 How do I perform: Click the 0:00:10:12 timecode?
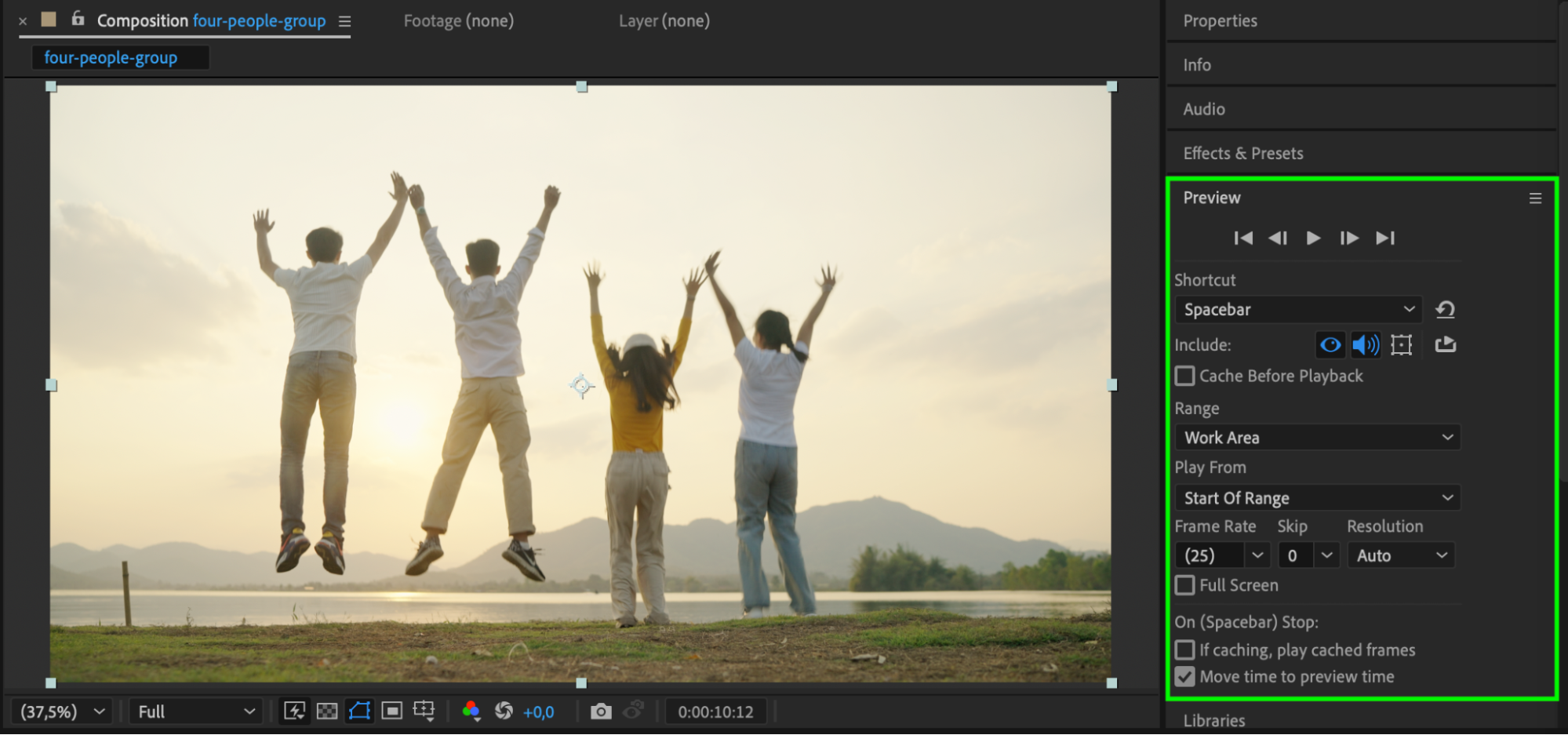[715, 712]
